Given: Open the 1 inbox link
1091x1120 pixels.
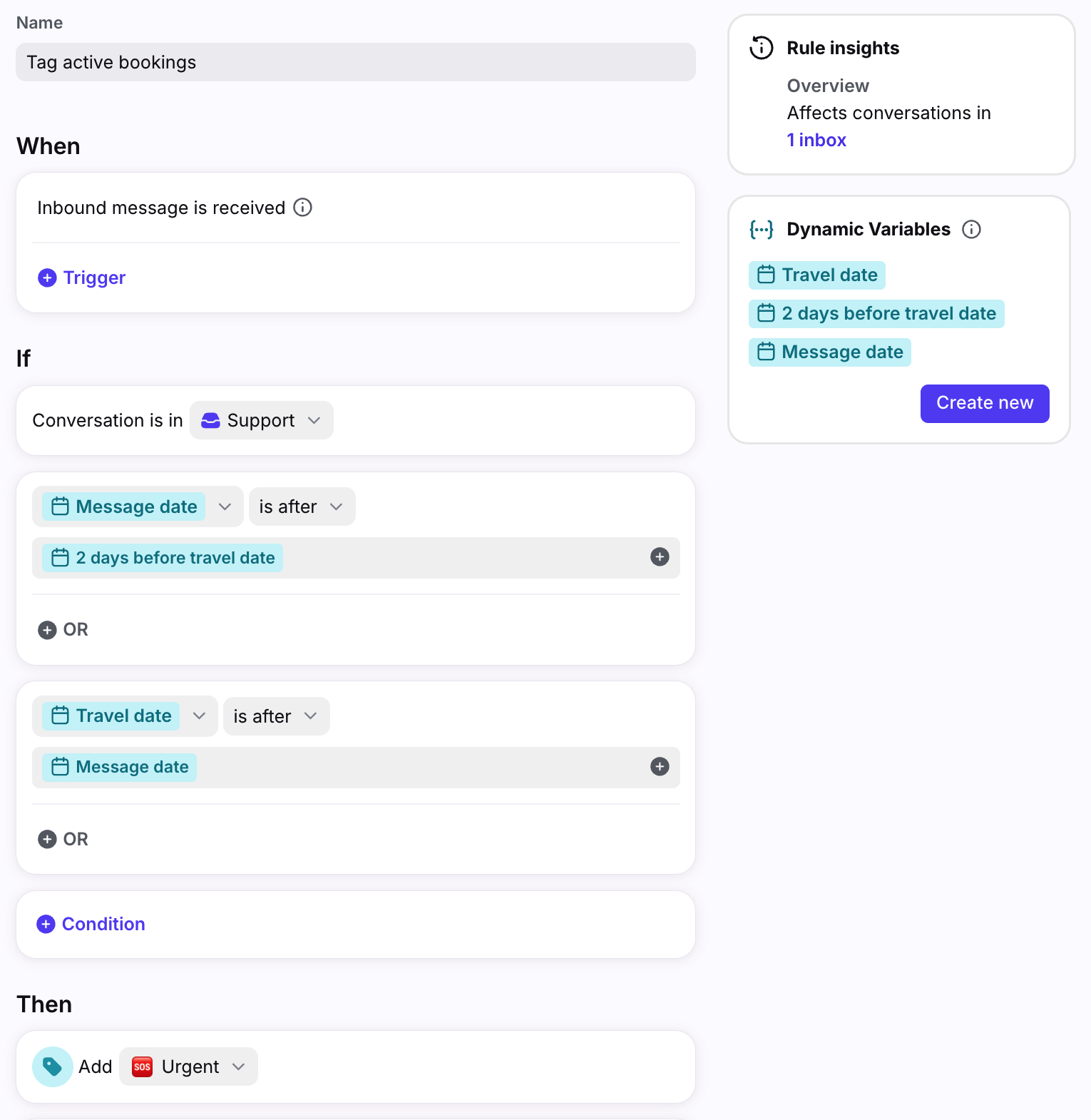Looking at the screenshot, I should pyautogui.click(x=816, y=140).
